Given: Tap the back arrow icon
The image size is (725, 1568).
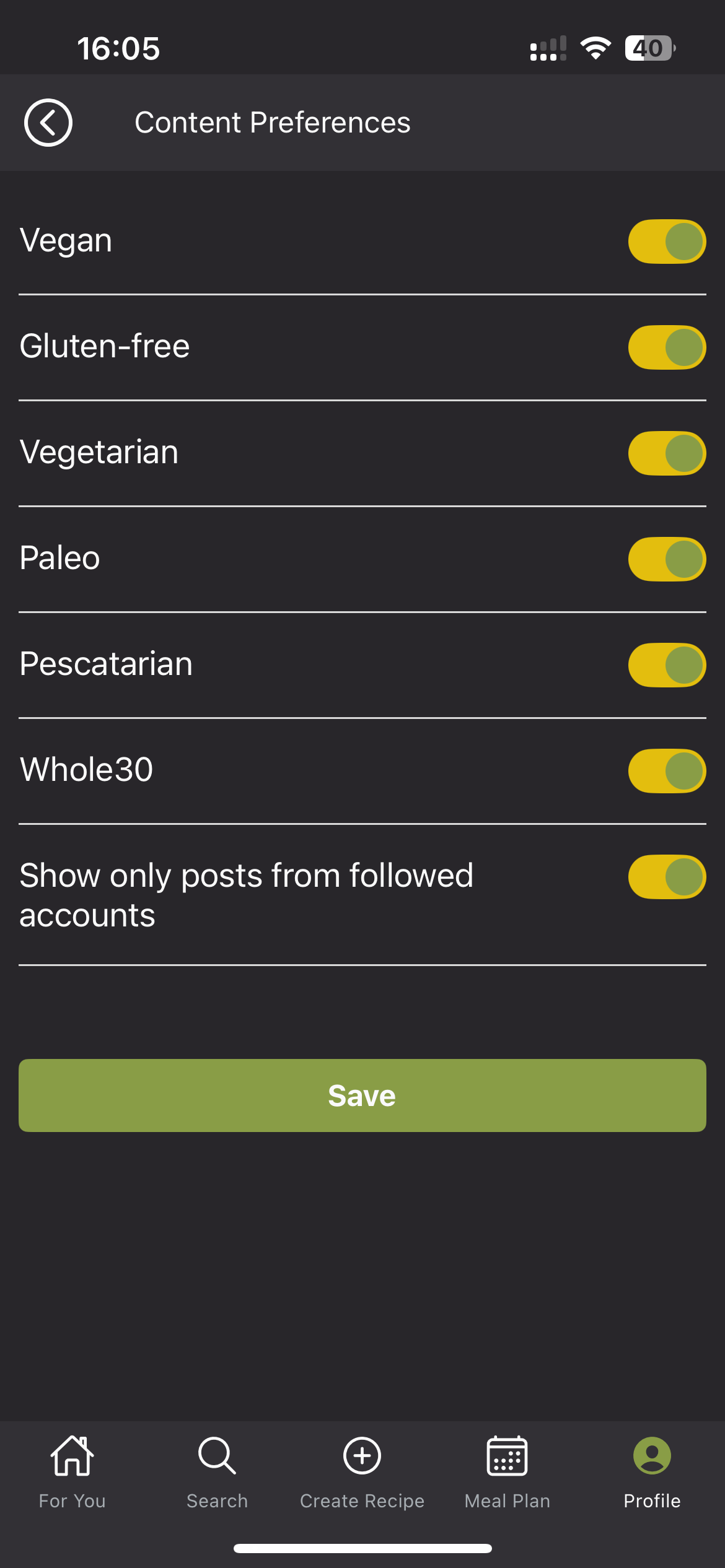Looking at the screenshot, I should coord(48,123).
